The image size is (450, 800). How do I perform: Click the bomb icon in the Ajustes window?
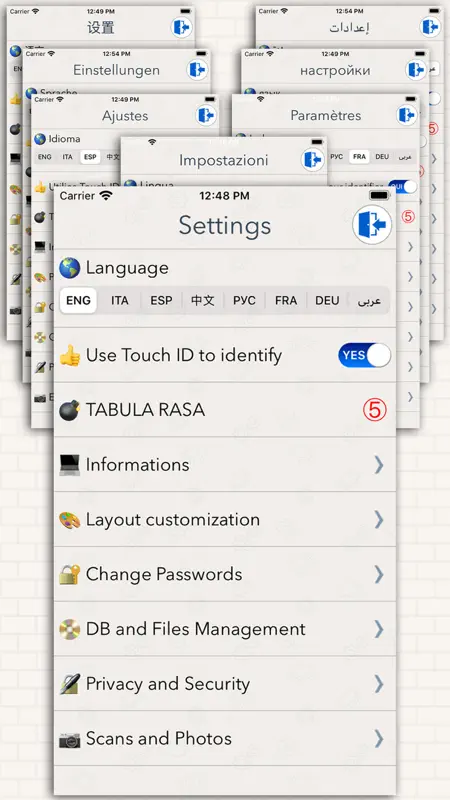pyautogui.click(x=40, y=217)
